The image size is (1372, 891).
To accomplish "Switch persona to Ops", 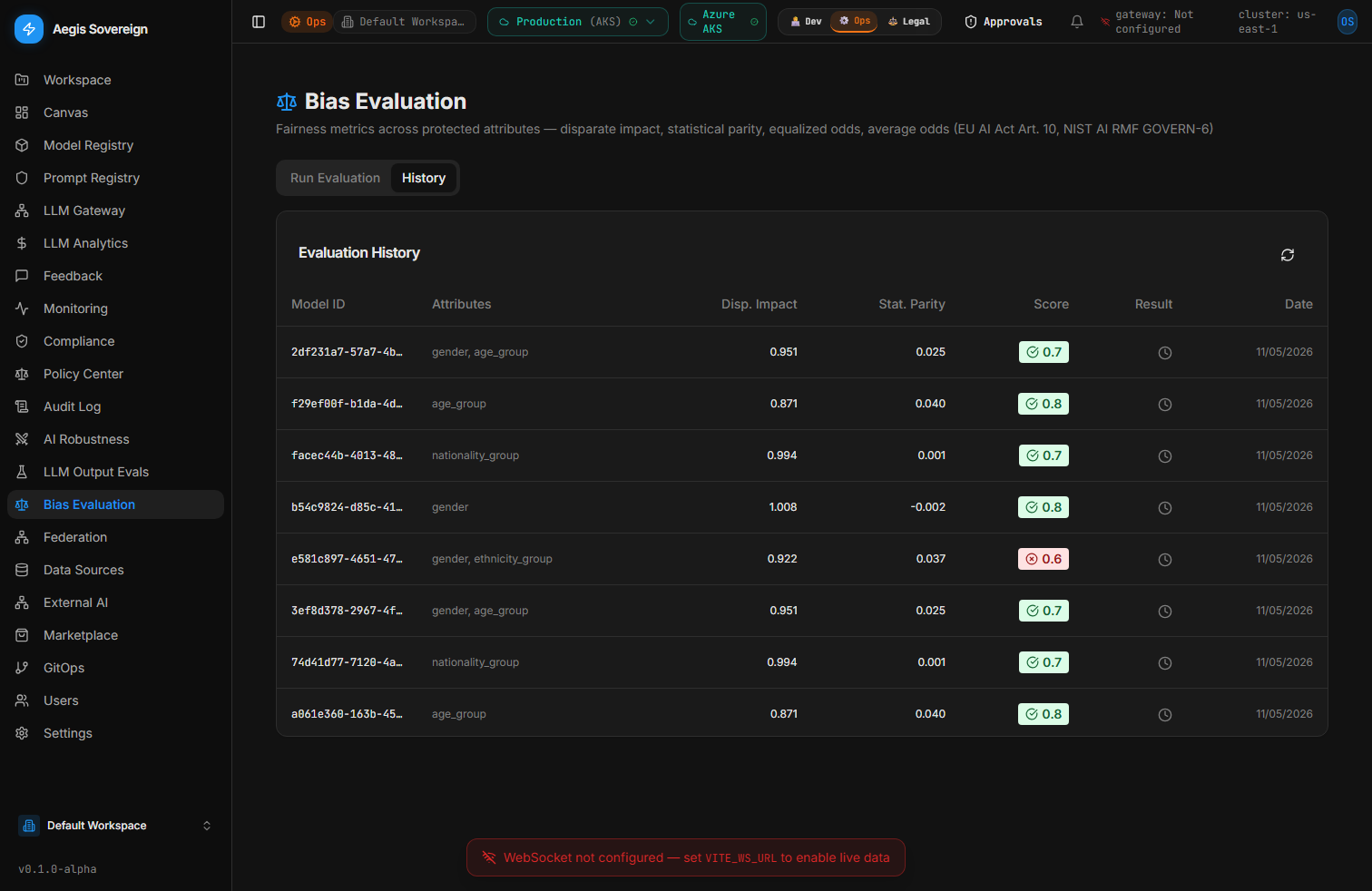I will click(x=854, y=21).
